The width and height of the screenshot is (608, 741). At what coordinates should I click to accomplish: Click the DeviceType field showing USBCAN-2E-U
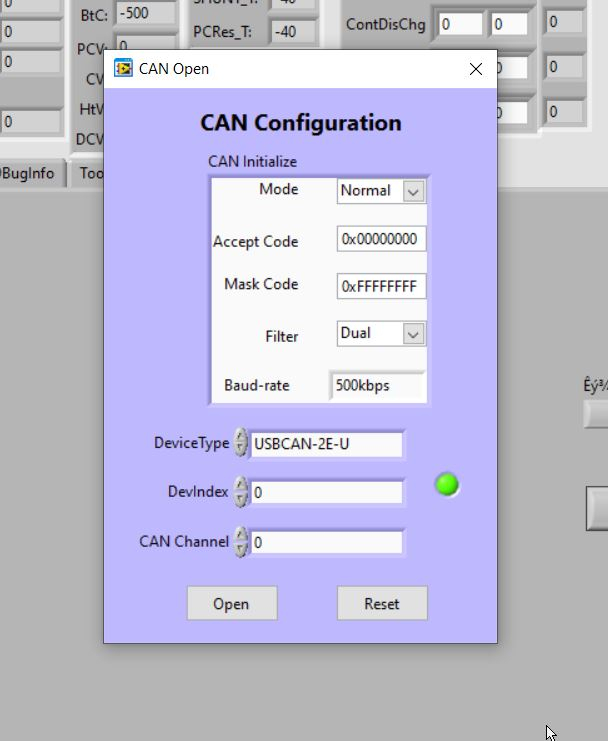tap(326, 444)
